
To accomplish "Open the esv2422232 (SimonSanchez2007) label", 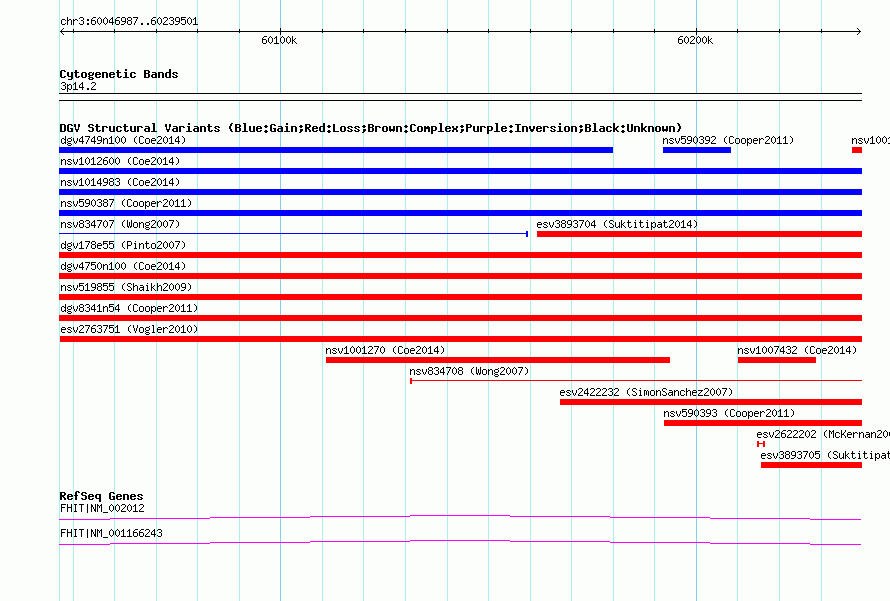I will (646, 392).
